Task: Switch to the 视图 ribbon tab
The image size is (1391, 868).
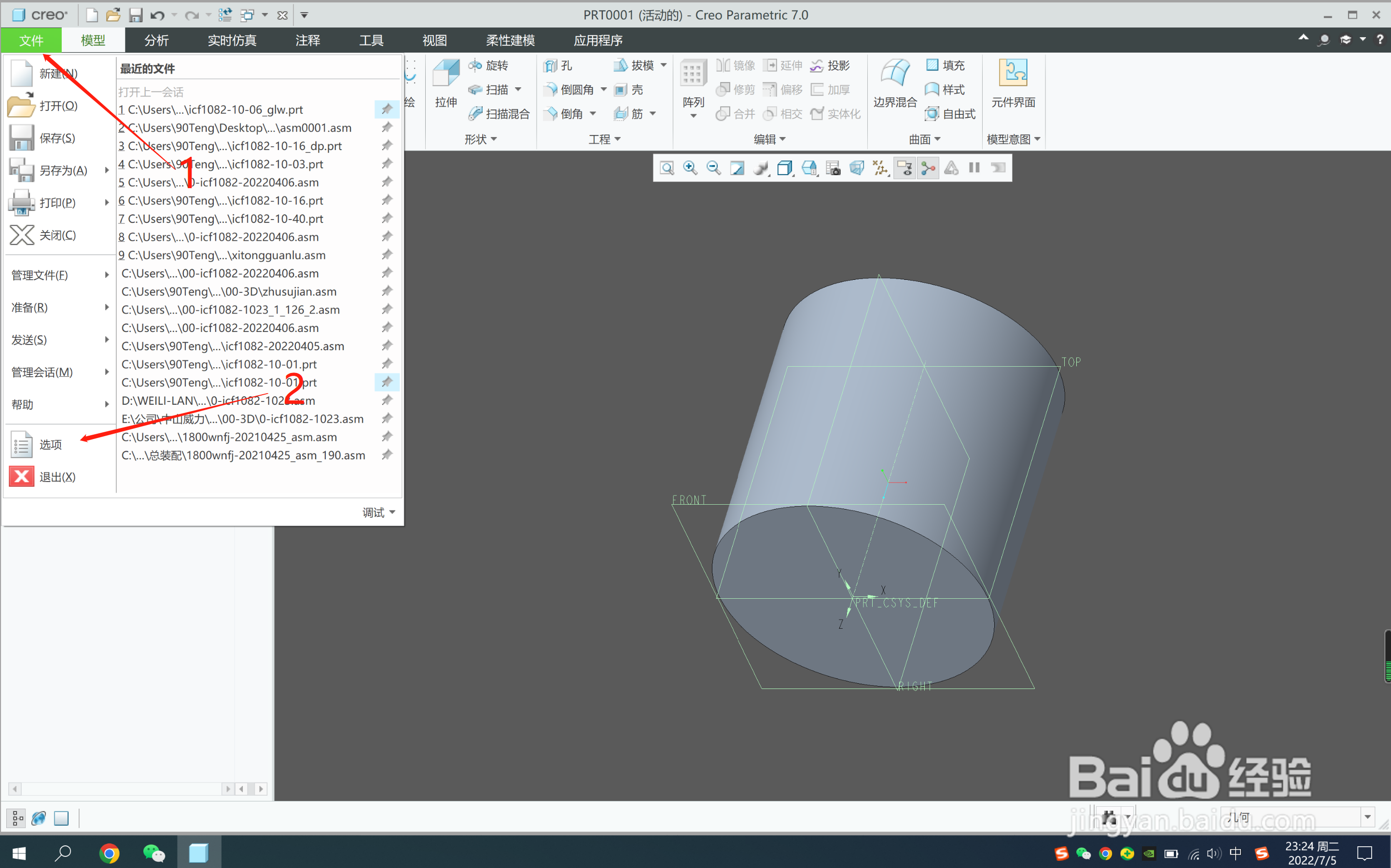Action: pyautogui.click(x=434, y=40)
